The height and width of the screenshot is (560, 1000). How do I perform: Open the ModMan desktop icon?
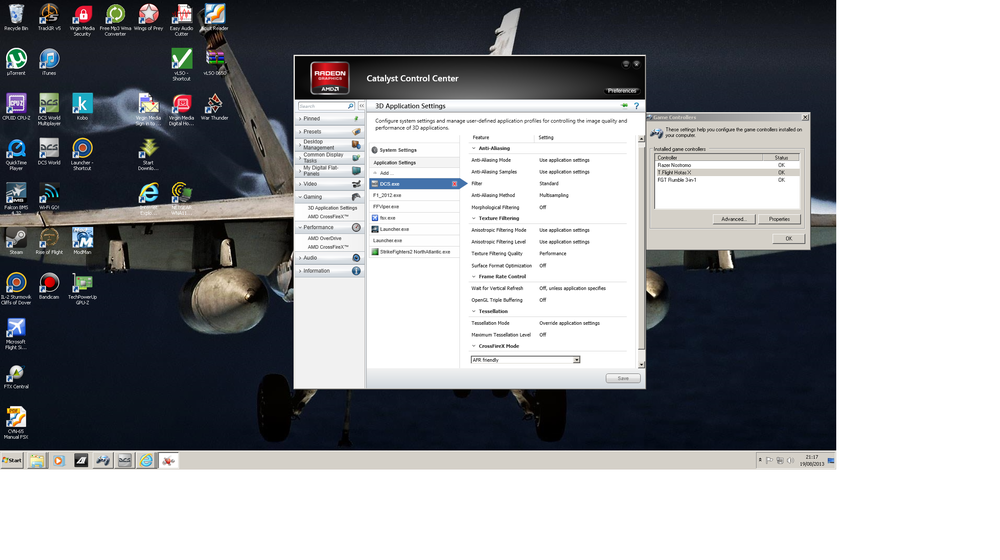coord(82,241)
